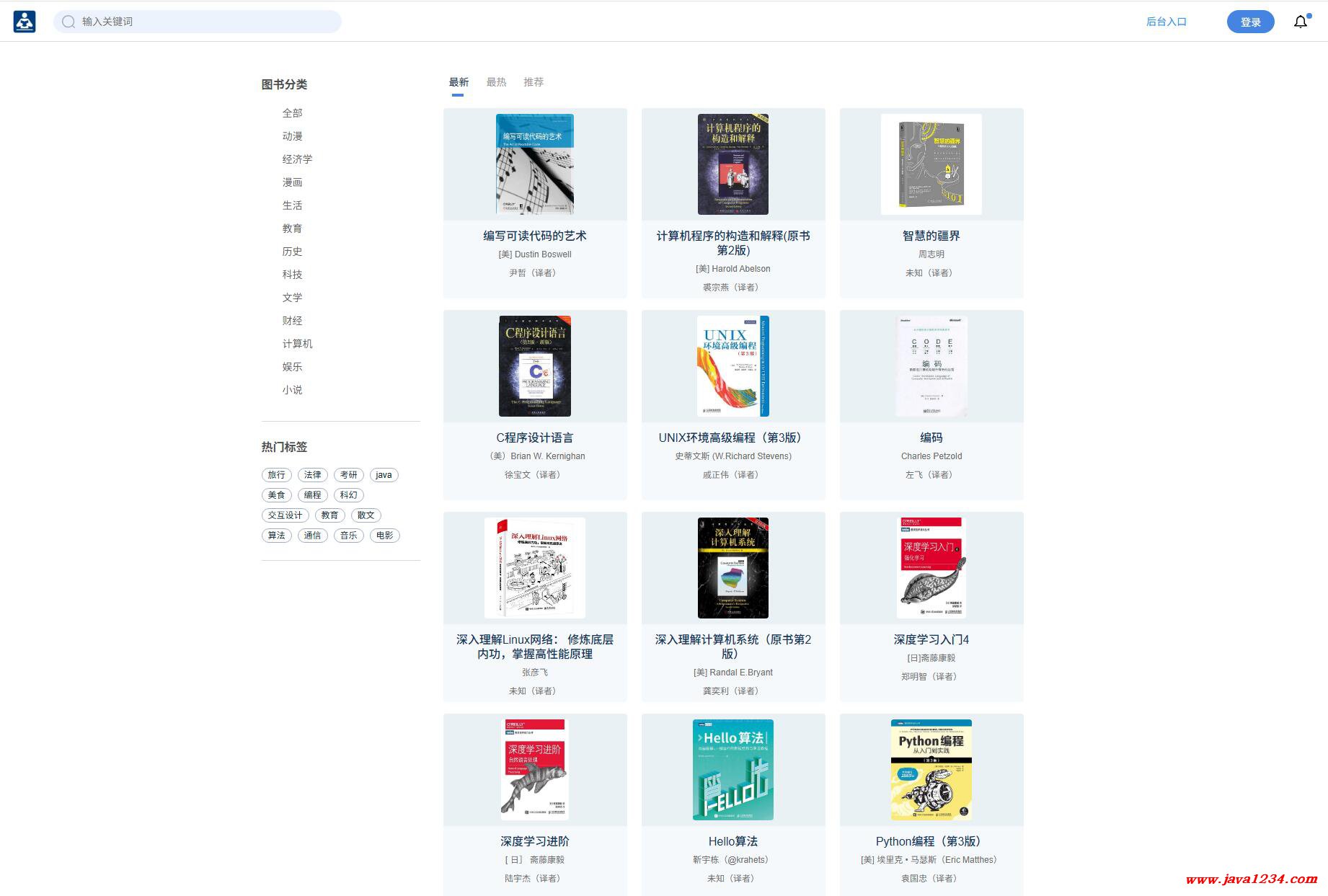Open the 编写可读代码的艺术 book cover
Viewport: 1328px width, 896px height.
pyautogui.click(x=535, y=164)
